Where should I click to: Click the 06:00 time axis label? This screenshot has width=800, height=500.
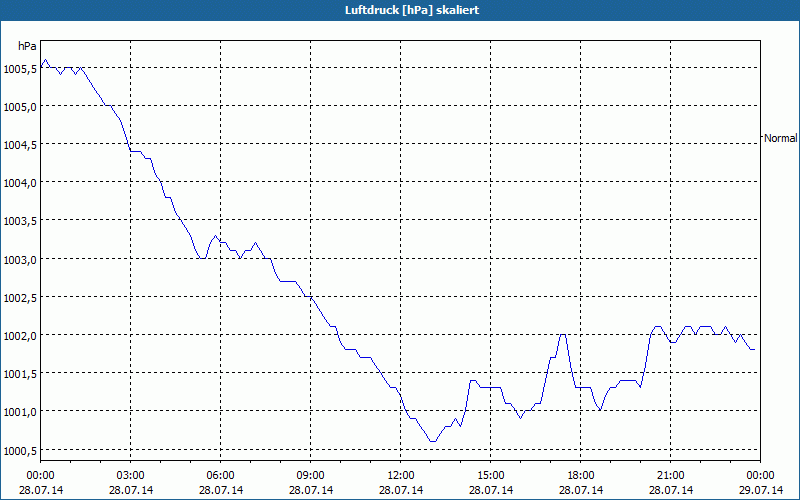[220, 476]
